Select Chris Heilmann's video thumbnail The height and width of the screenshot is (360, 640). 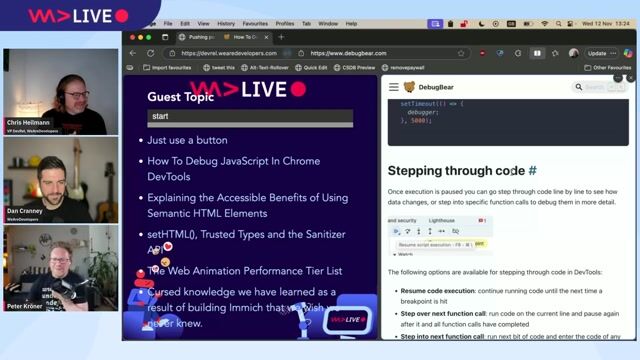coord(61,92)
